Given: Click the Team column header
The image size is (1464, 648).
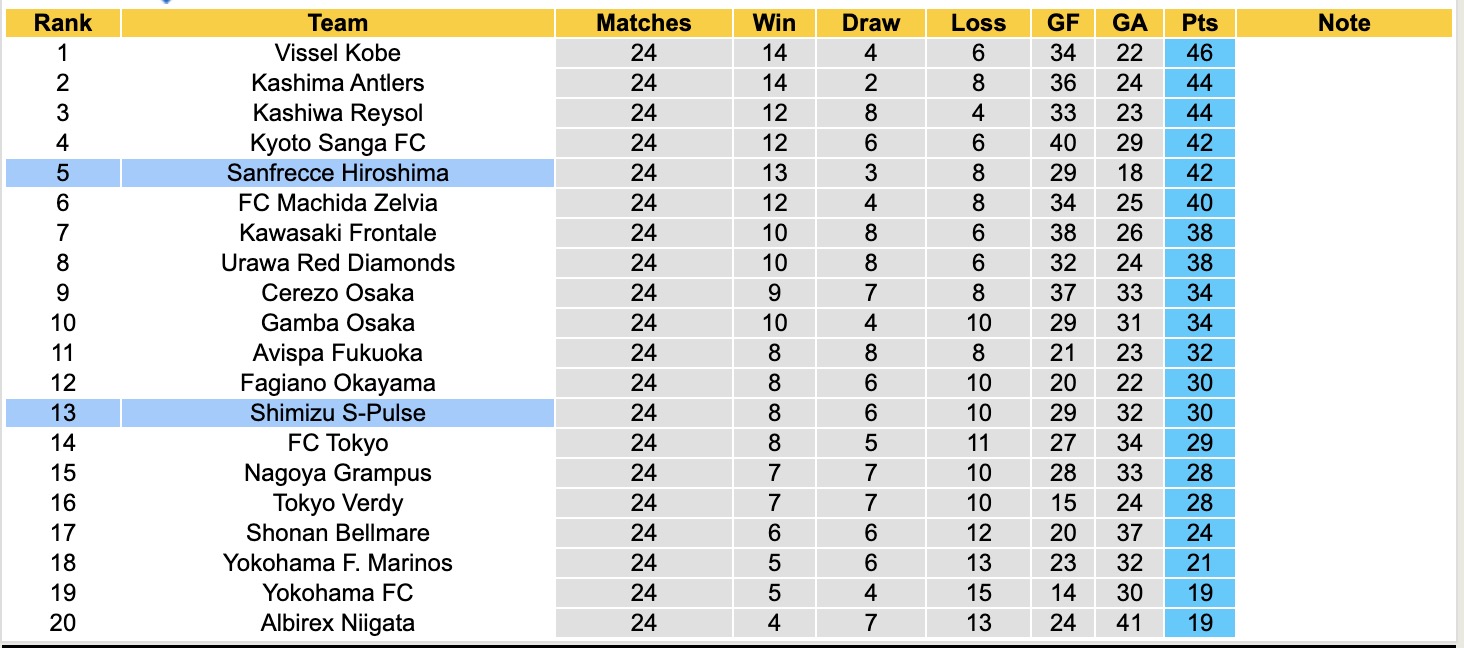Looking at the screenshot, I should pyautogui.click(x=338, y=23).
